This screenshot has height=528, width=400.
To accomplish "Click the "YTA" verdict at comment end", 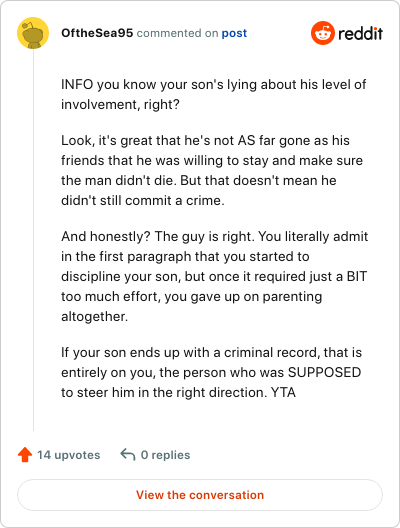I will pyautogui.click(x=283, y=393).
